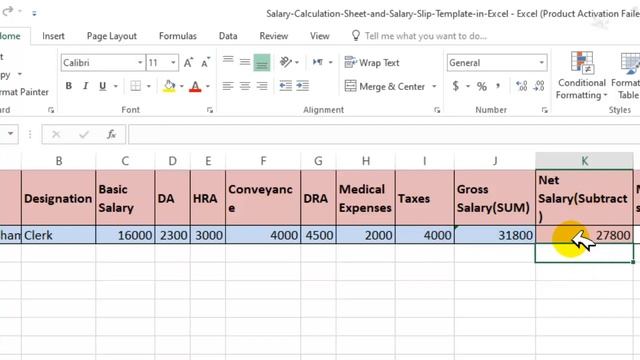Select Bottom Align icon
The height and width of the screenshot is (360, 640).
262,62
